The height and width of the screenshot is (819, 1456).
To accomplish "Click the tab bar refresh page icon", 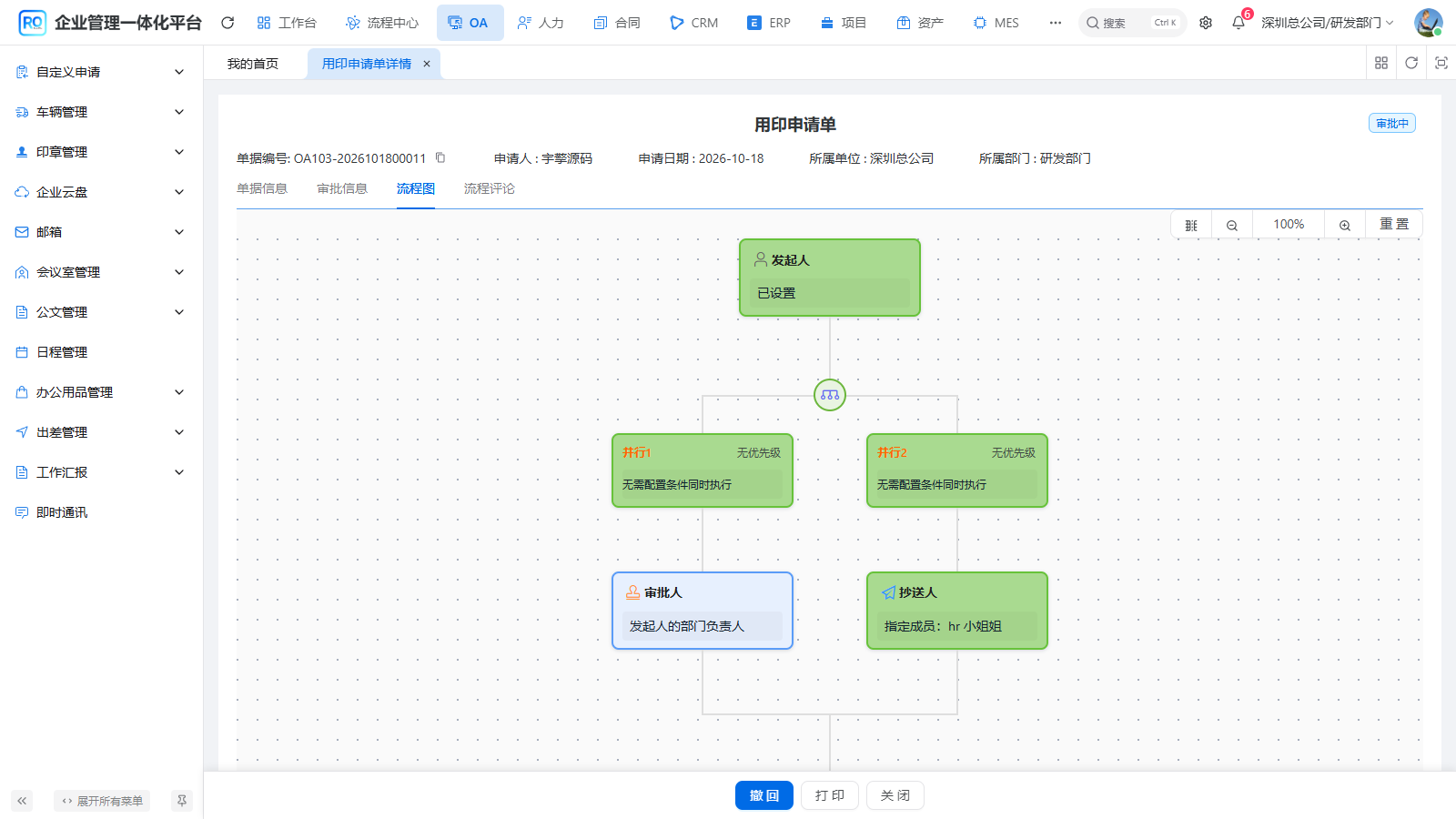I will [1411, 63].
